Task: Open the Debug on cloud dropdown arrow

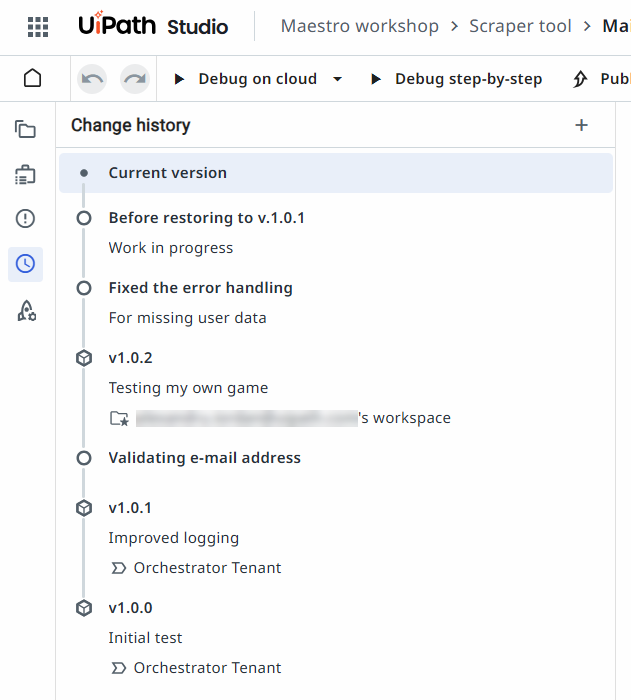Action: point(338,79)
